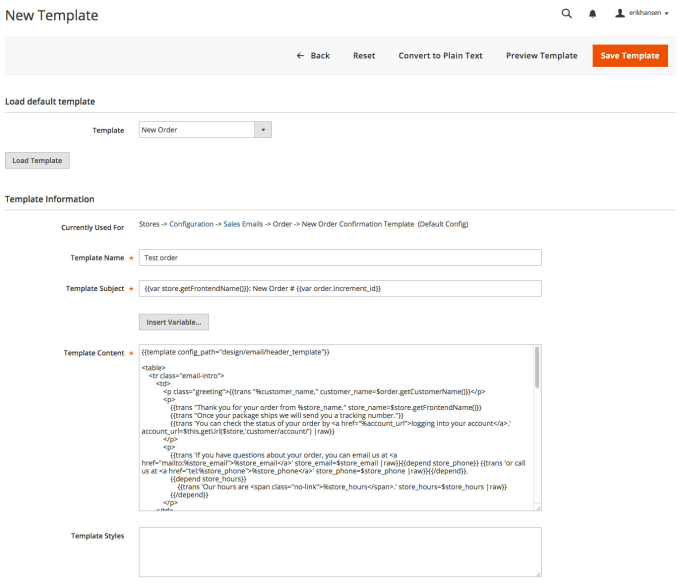Click inside the Template Styles textarea
The height and width of the screenshot is (586, 680).
340,552
